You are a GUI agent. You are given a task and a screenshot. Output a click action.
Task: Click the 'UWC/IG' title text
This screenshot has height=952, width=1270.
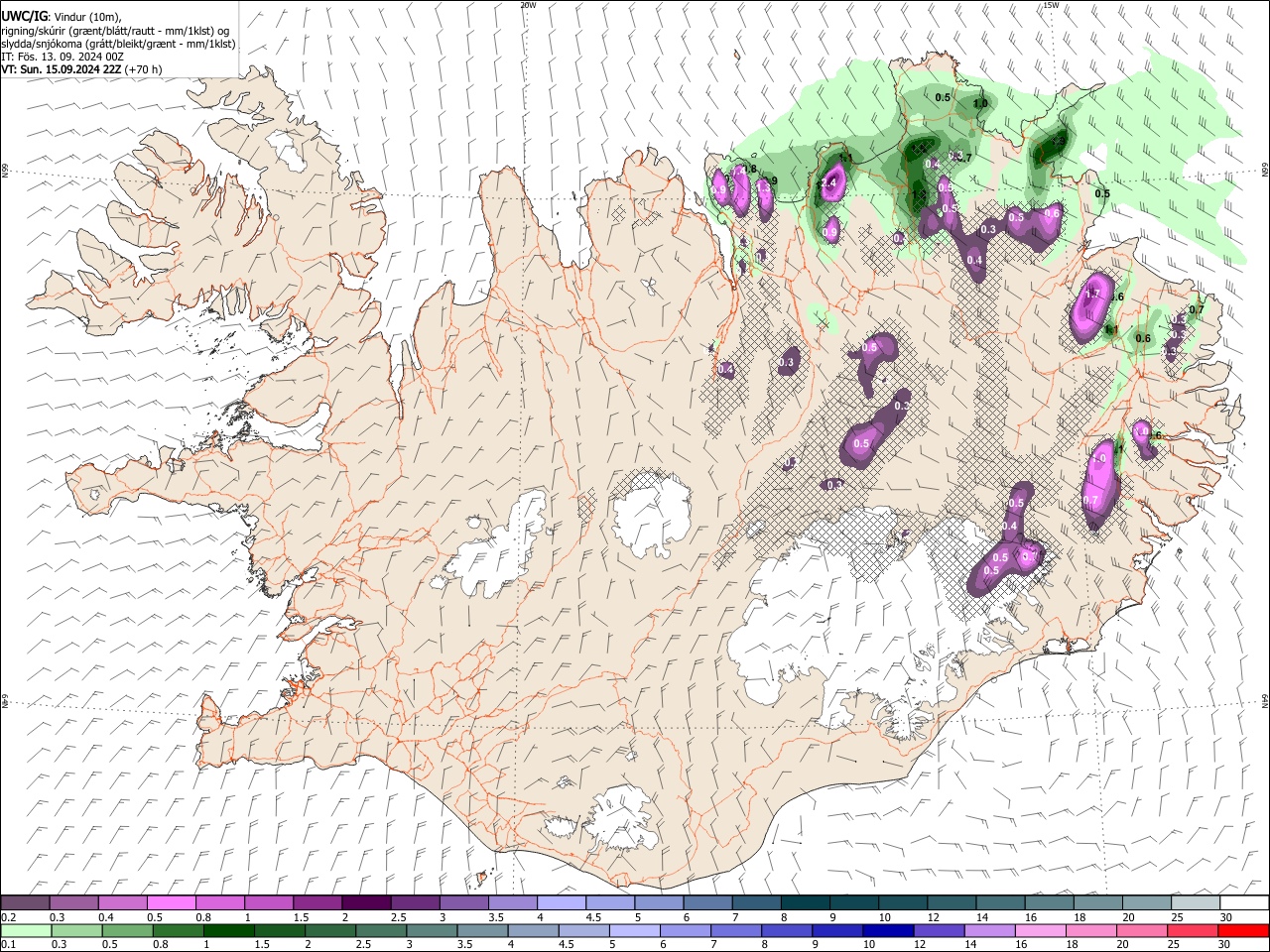pyautogui.click(x=24, y=16)
